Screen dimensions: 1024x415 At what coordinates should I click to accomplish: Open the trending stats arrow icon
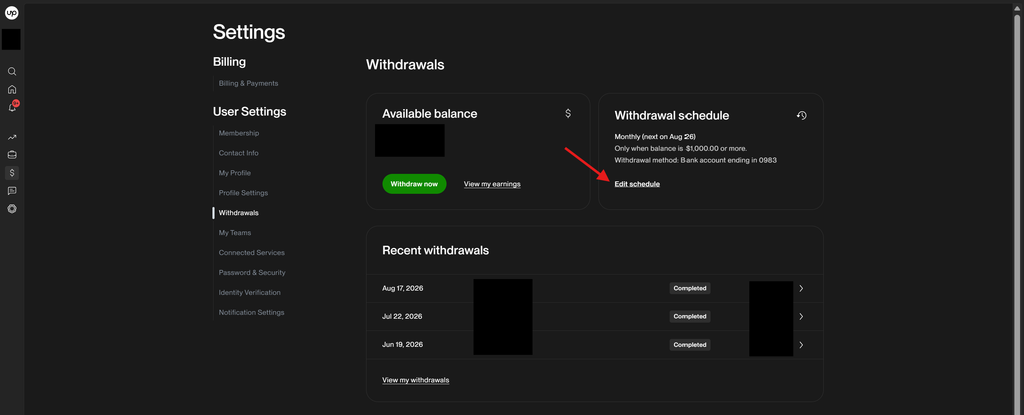coord(12,137)
